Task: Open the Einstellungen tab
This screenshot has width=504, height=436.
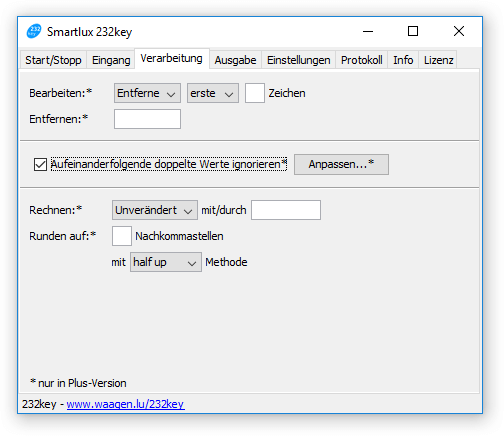Action: point(299,60)
